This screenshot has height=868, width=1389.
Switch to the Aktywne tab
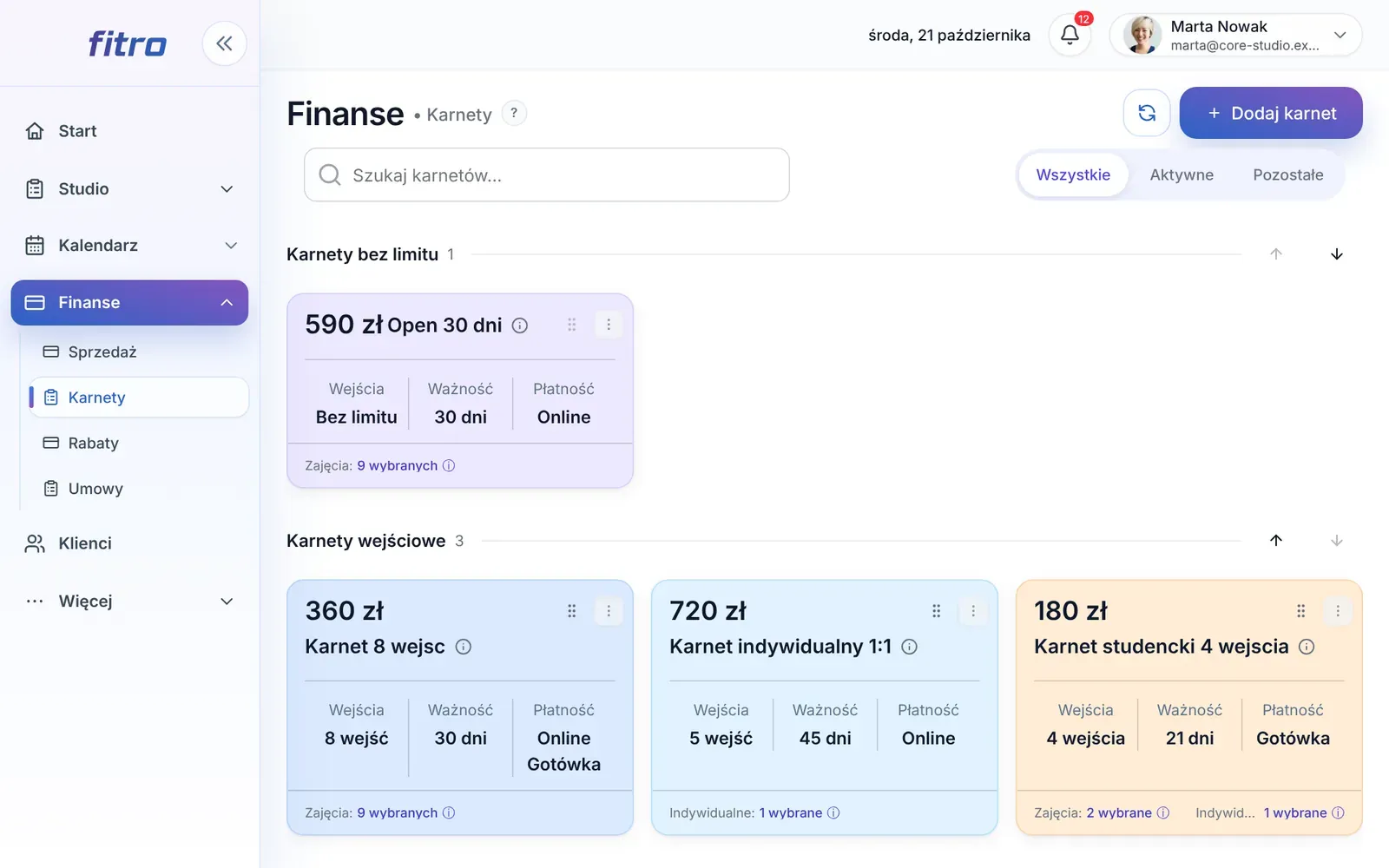click(x=1182, y=175)
